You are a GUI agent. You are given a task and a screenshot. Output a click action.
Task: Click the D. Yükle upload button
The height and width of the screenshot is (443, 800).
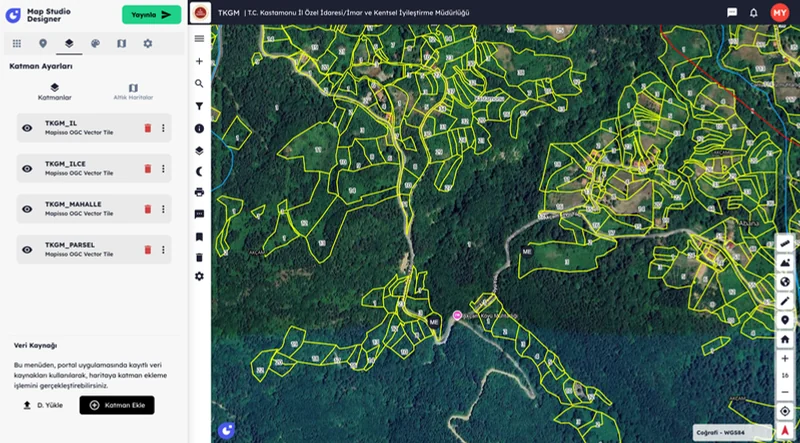(43, 405)
